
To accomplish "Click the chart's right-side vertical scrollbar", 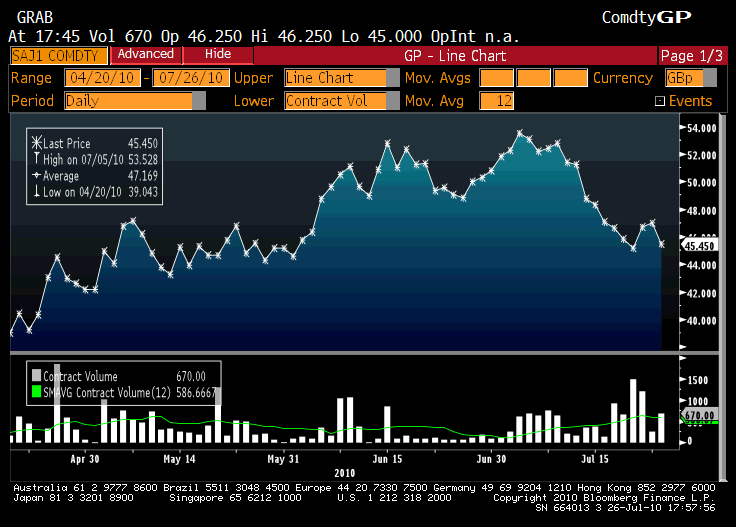I will click(723, 298).
